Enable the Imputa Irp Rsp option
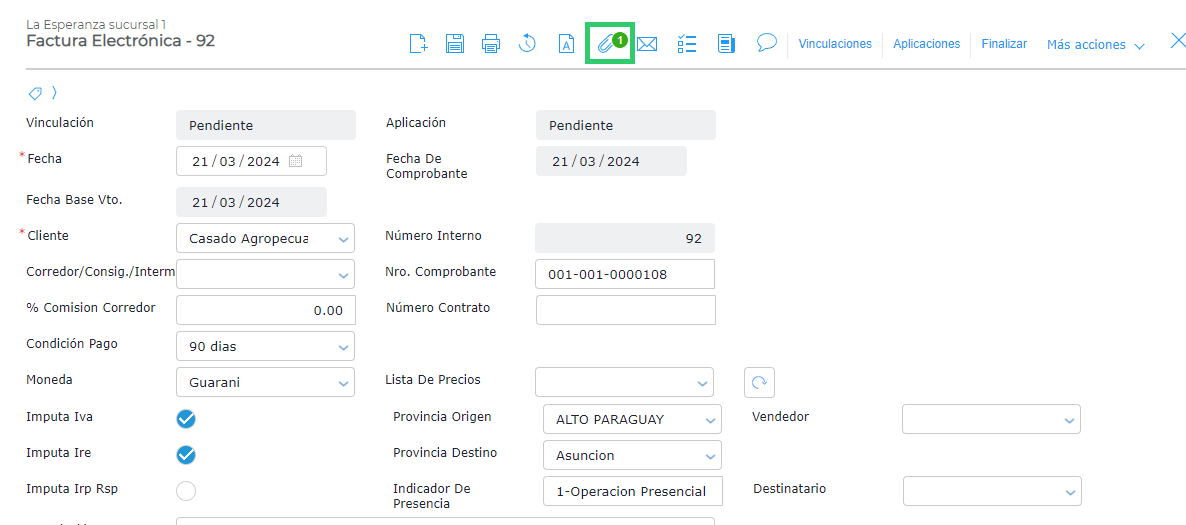1186x525 pixels. pos(186,491)
